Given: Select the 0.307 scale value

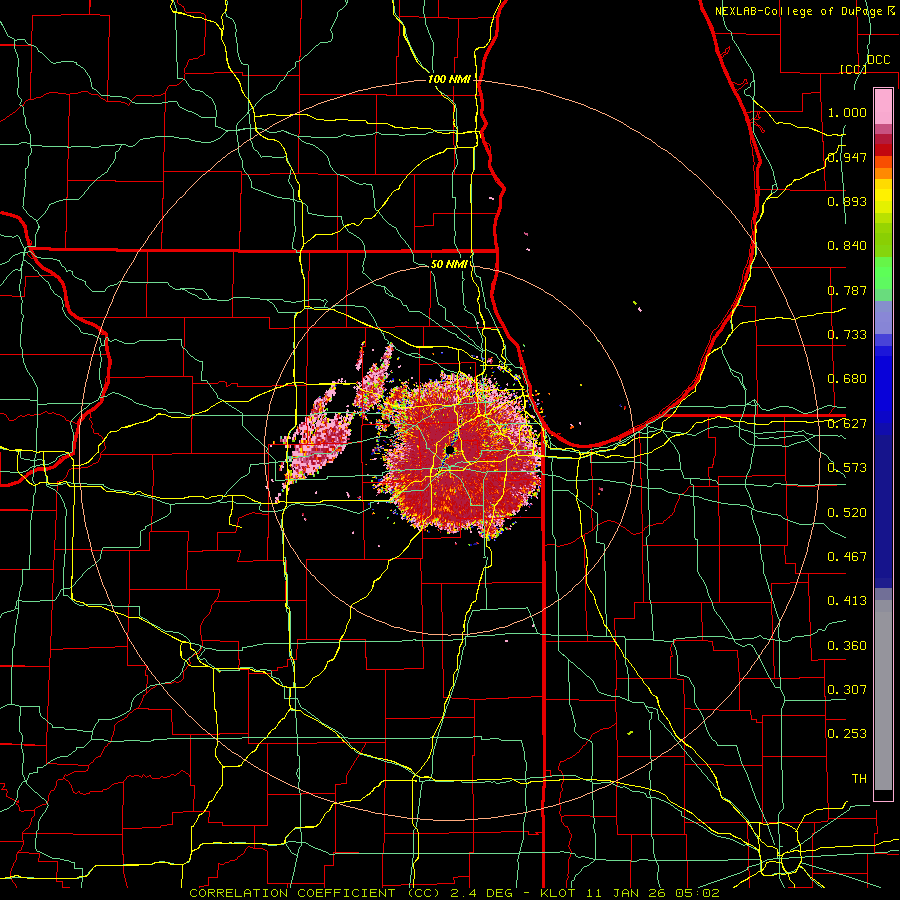Looking at the screenshot, I should pos(847,690).
